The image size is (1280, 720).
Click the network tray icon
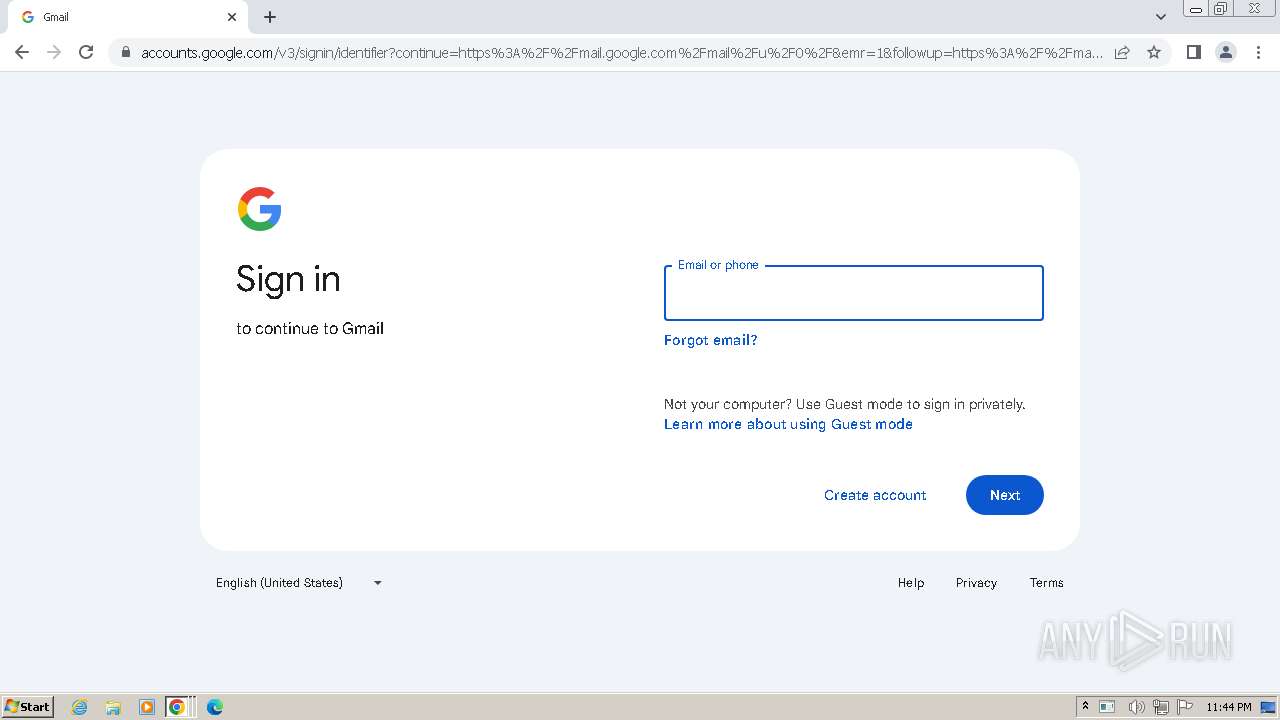1161,707
